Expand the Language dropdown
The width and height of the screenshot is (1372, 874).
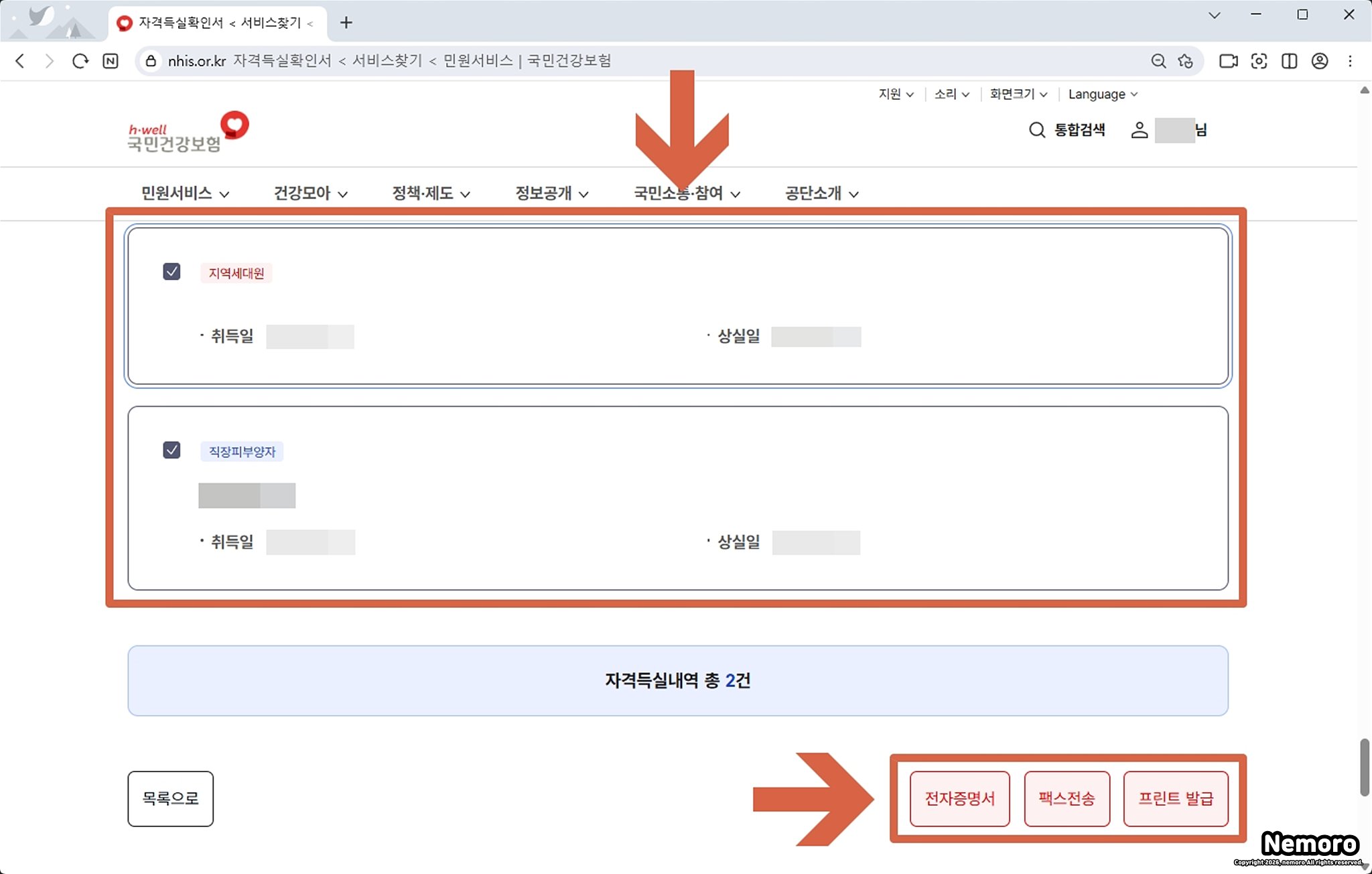coord(1102,95)
